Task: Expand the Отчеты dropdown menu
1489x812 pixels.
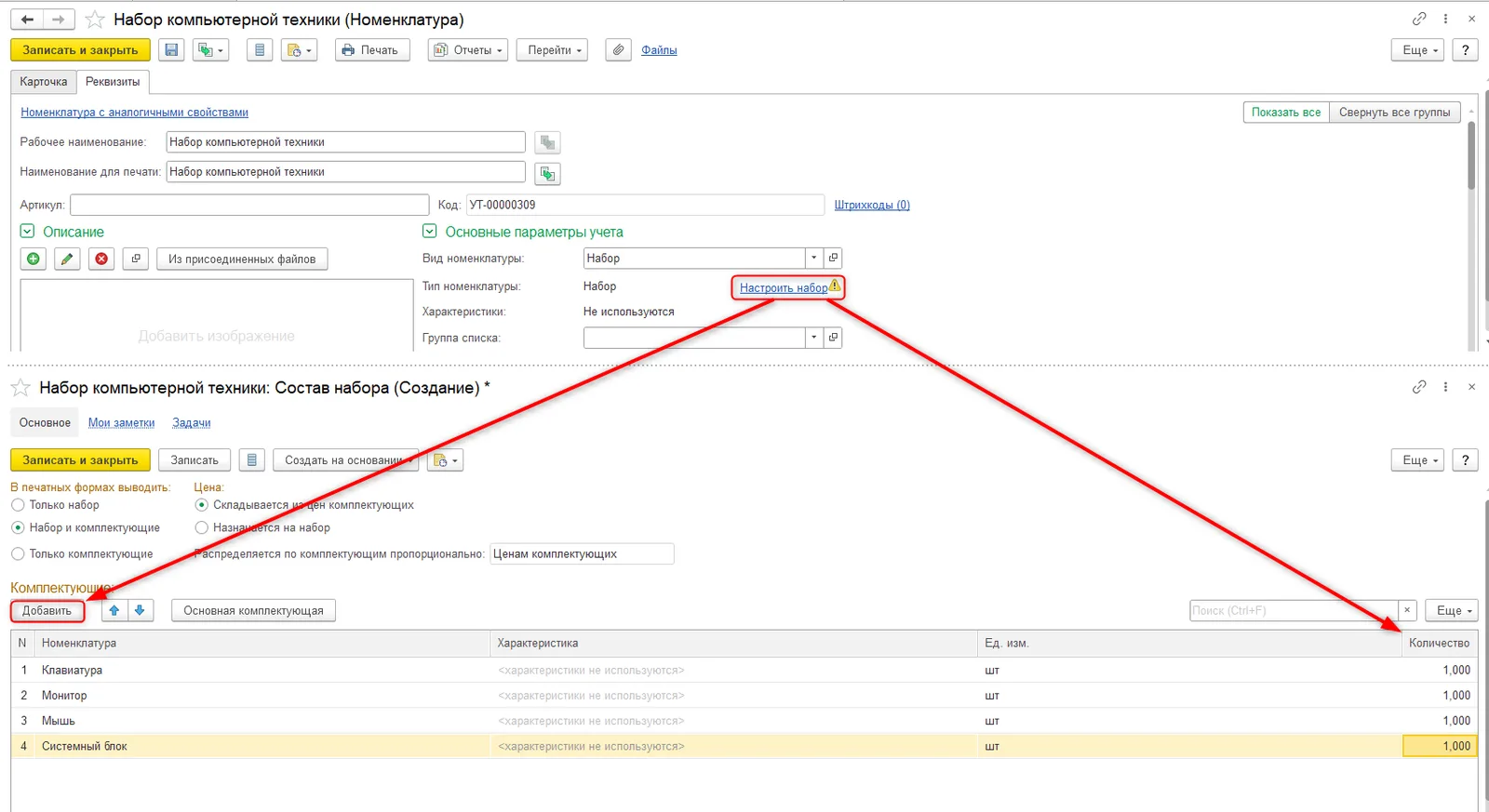Action: tap(468, 50)
